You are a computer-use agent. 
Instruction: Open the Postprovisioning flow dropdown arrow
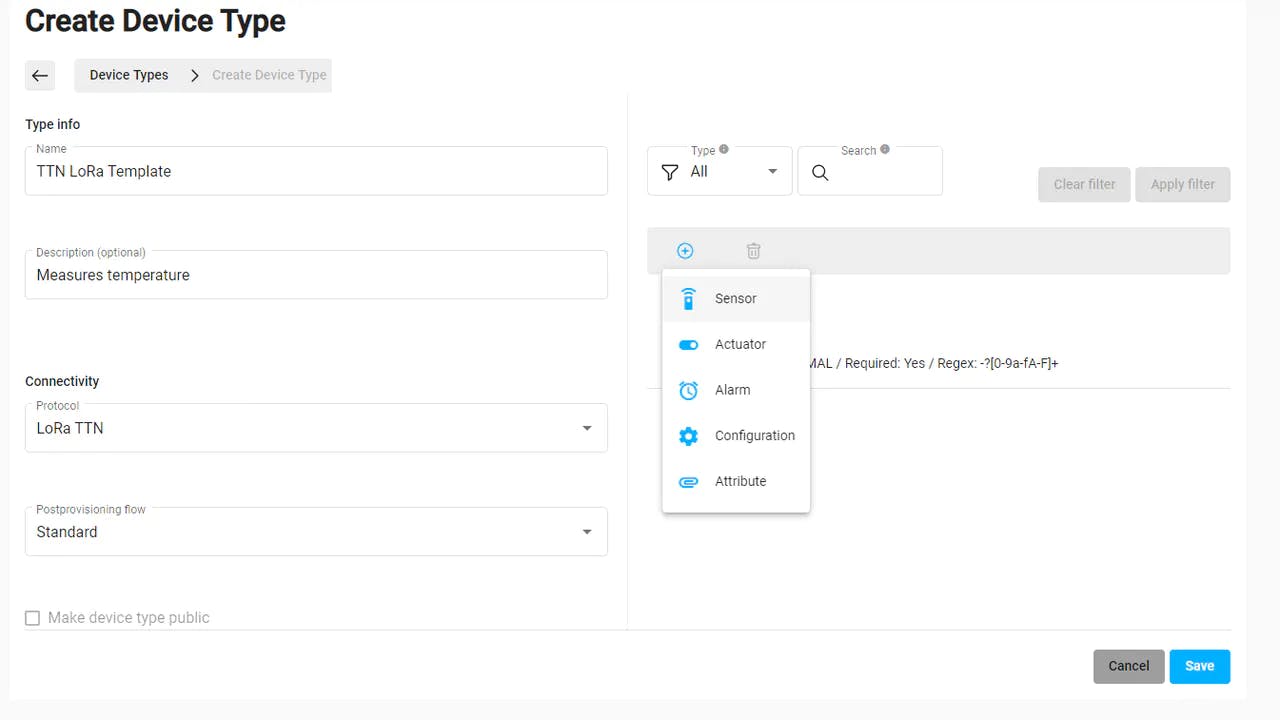click(587, 532)
